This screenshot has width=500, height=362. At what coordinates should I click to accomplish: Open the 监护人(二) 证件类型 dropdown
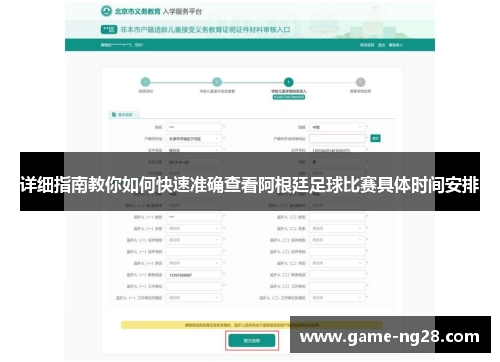pyautogui.click(x=337, y=240)
